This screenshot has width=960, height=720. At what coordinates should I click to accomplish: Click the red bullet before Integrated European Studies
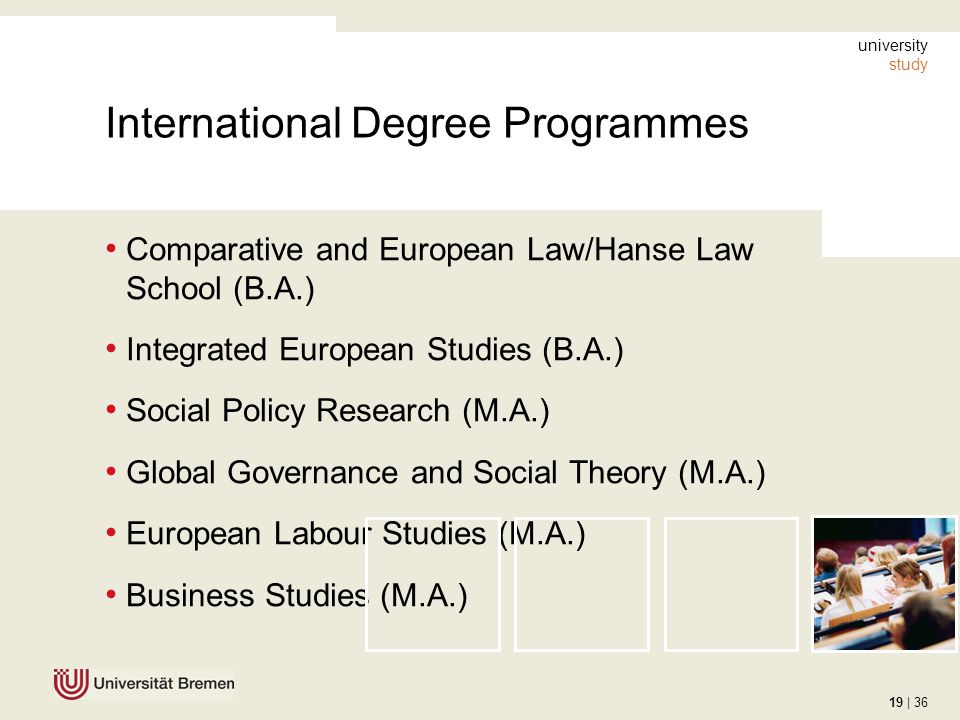pos(111,349)
